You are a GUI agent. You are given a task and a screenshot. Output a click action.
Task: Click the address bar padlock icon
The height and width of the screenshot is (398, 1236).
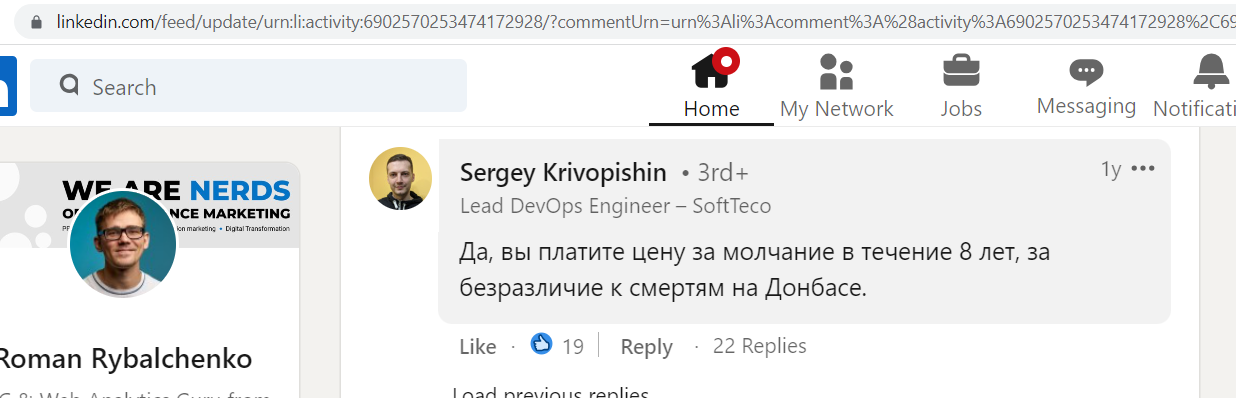(x=37, y=22)
